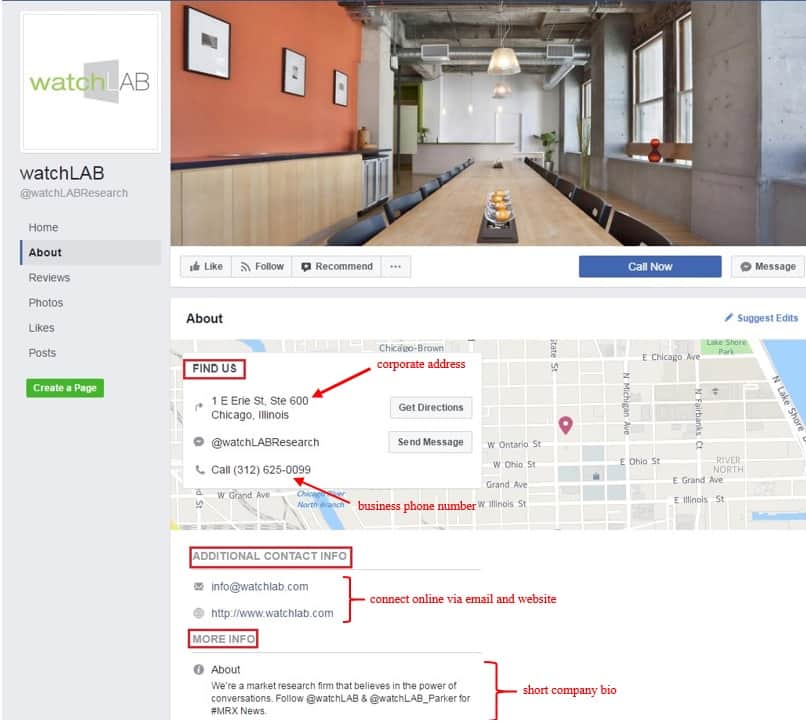Click the directions arrow icon by the address
The width and height of the screenshot is (806, 726).
199,407
